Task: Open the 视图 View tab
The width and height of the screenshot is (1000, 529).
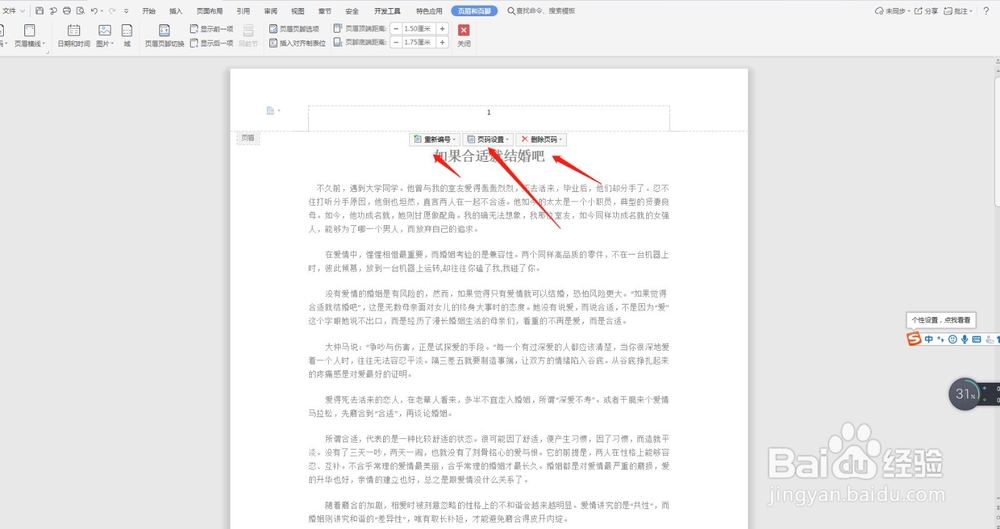Action: 298,11
